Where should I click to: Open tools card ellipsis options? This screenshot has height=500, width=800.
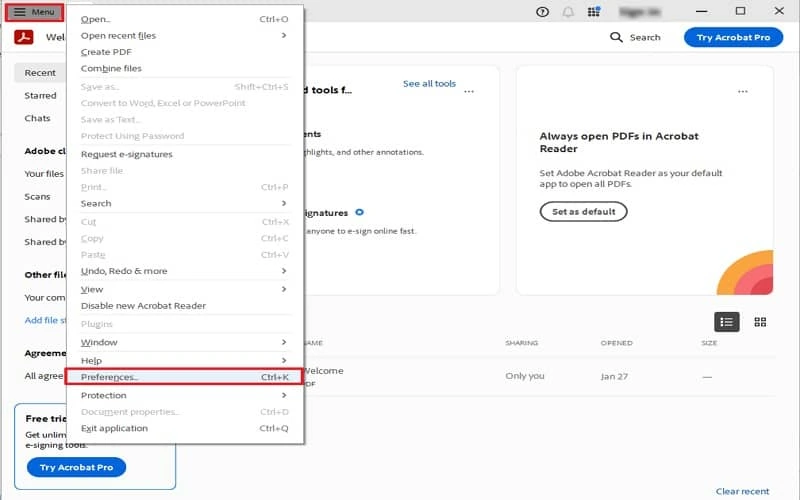point(469,91)
